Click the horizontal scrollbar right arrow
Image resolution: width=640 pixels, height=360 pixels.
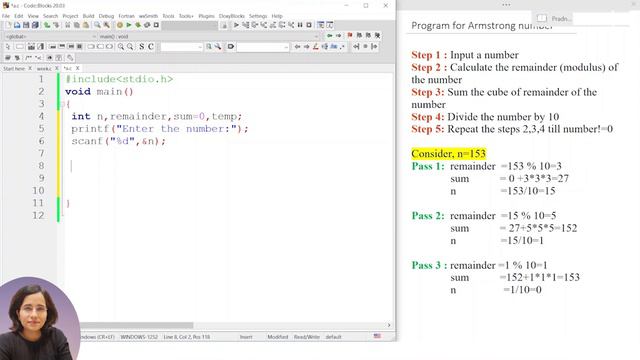pos(389,325)
